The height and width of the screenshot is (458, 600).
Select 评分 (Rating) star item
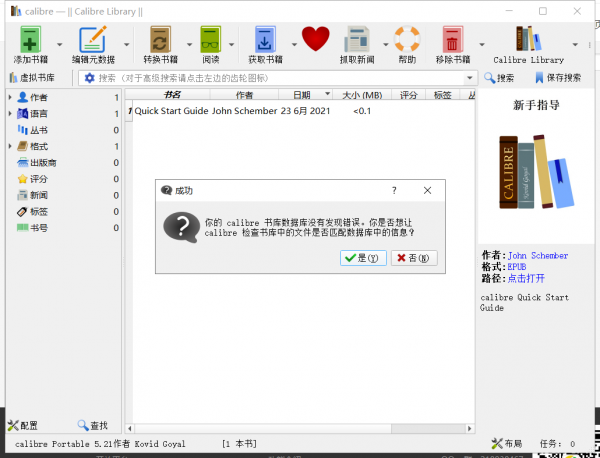[33, 179]
